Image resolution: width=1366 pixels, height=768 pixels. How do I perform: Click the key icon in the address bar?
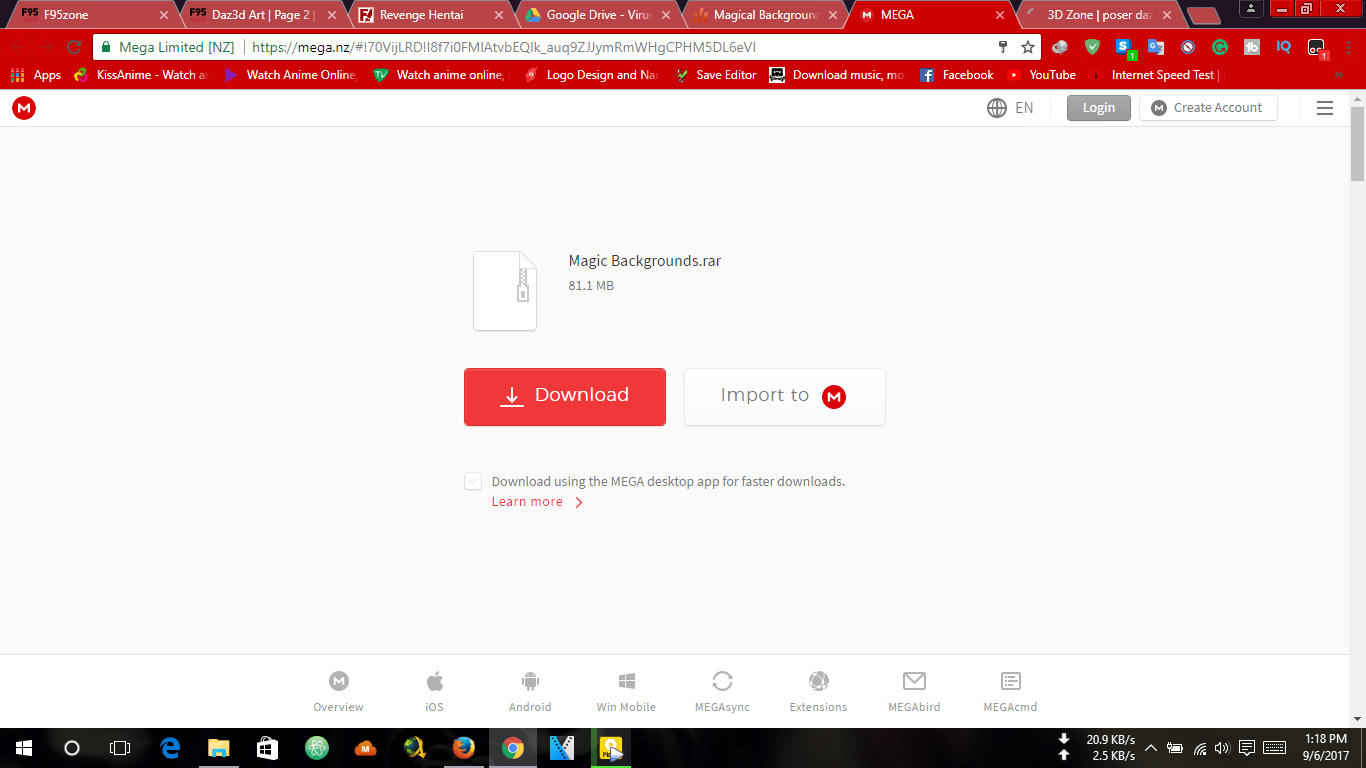(x=1003, y=47)
